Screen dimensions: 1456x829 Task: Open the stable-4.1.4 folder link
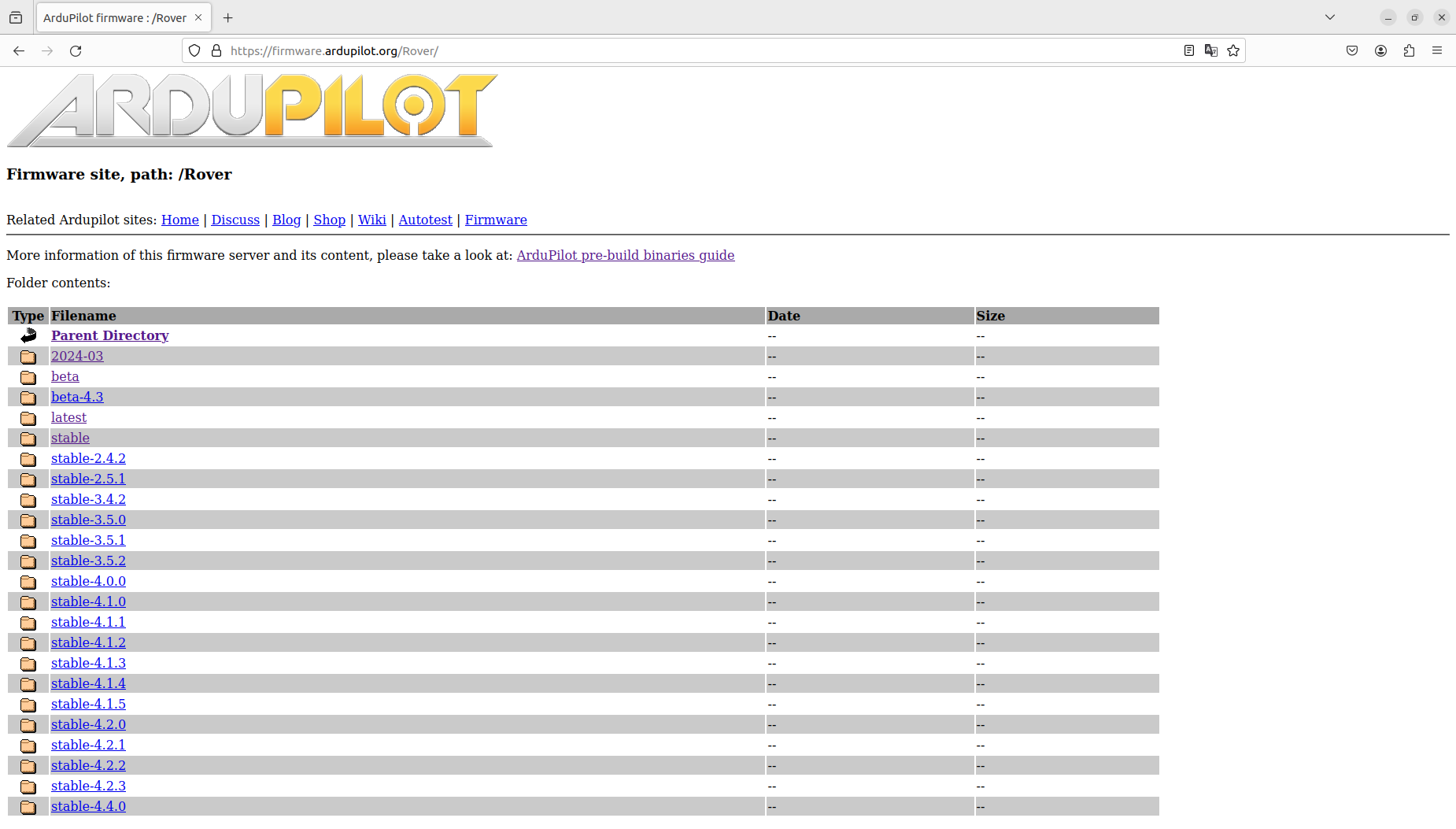click(x=88, y=683)
